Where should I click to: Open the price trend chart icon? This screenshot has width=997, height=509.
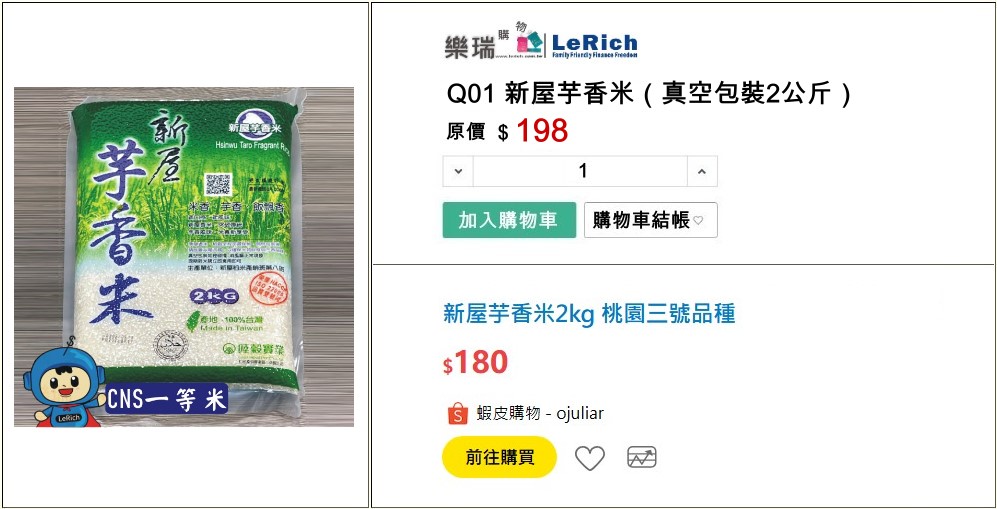pos(642,458)
